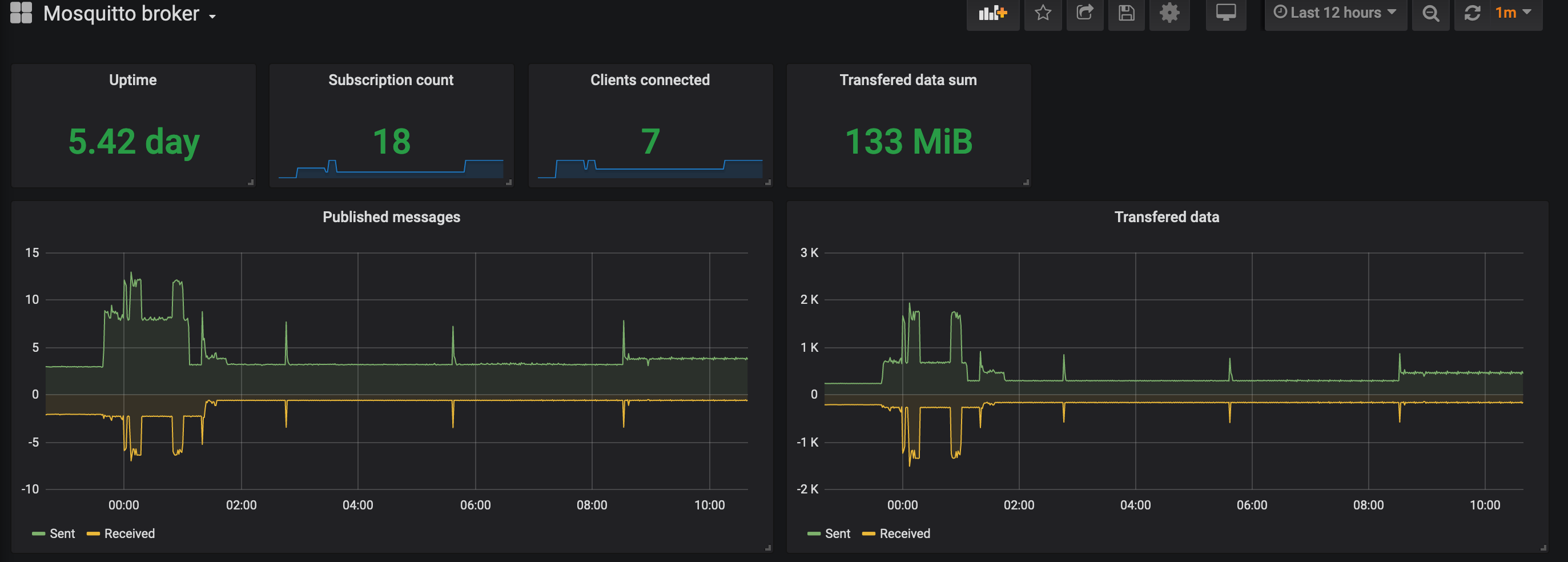Open the Last 12 hours time picker
1568x562 pixels.
[1336, 13]
